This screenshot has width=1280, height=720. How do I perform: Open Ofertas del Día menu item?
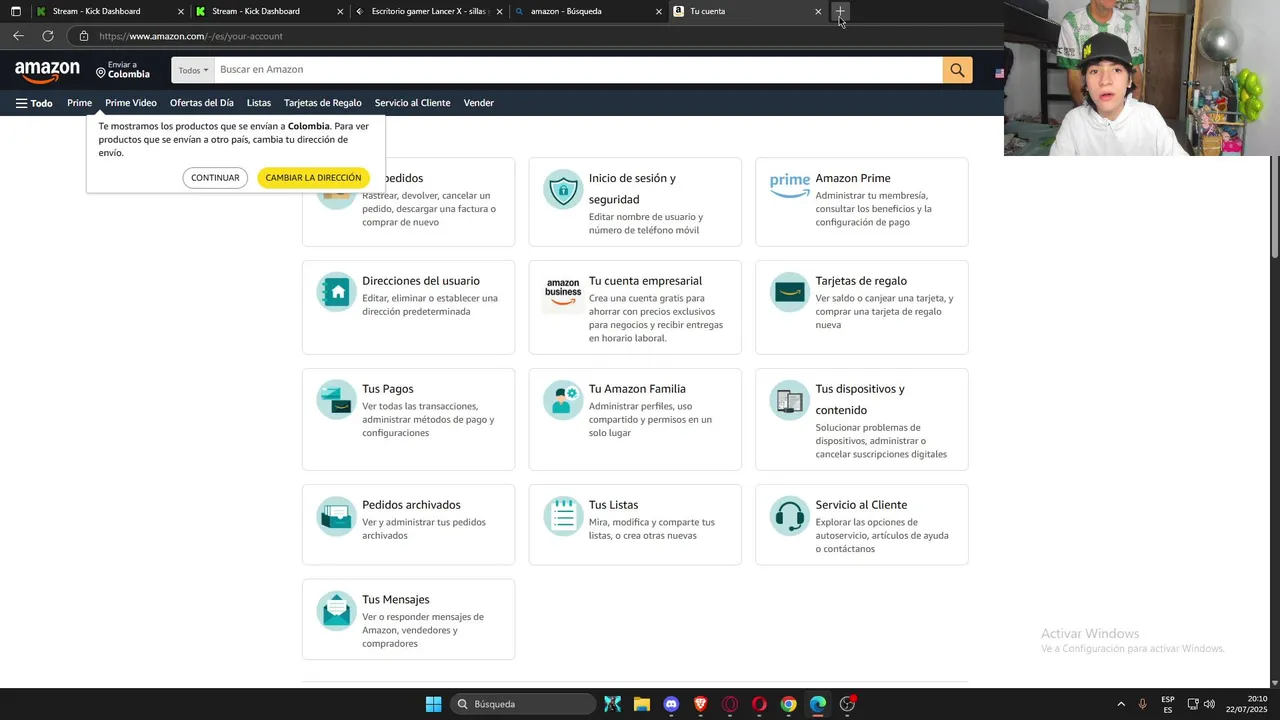click(202, 103)
